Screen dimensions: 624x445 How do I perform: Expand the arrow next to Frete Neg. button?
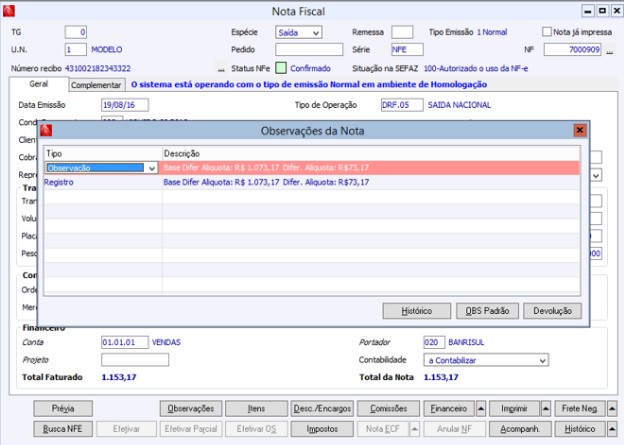coord(612,408)
